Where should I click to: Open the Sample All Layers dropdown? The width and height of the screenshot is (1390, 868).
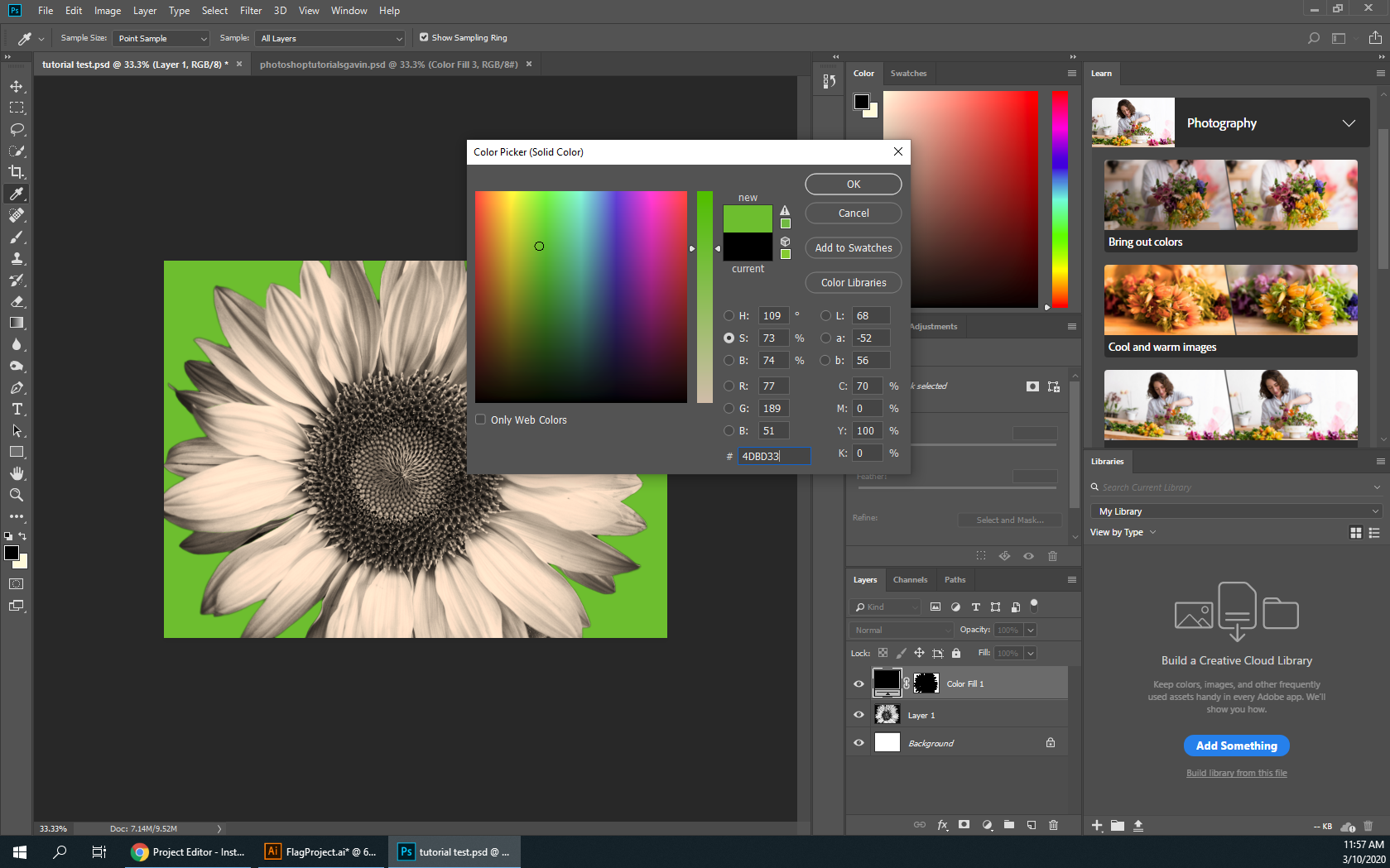331,38
